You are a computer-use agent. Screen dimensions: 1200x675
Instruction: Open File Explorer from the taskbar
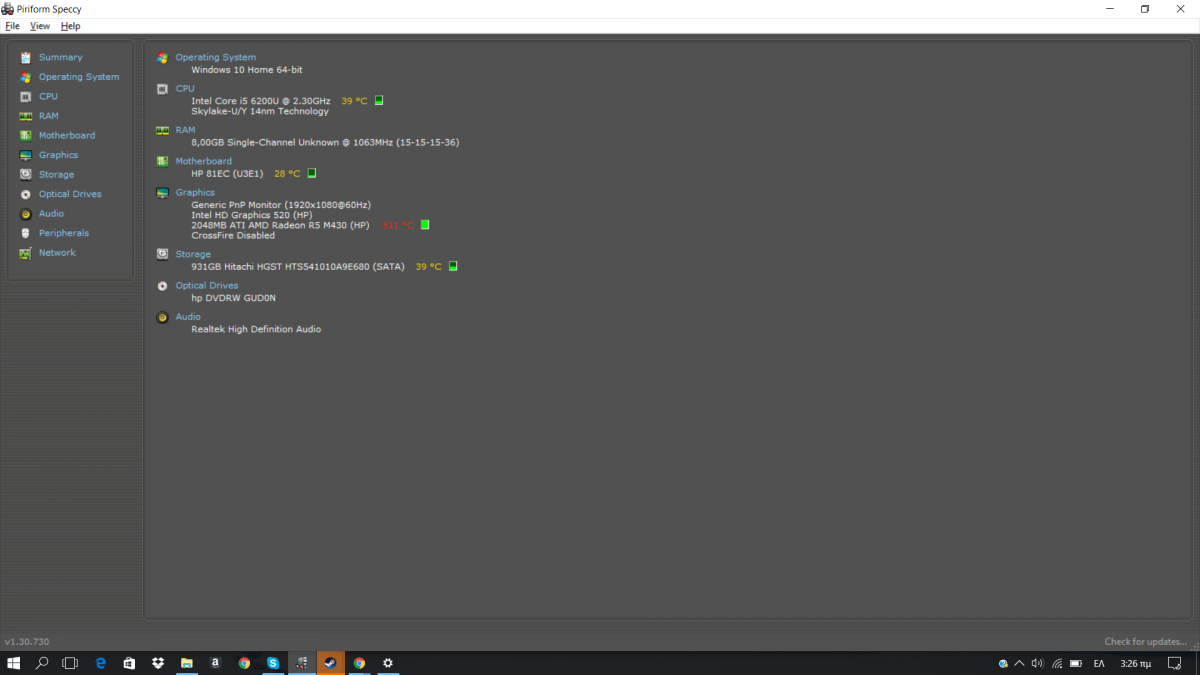(x=186, y=663)
